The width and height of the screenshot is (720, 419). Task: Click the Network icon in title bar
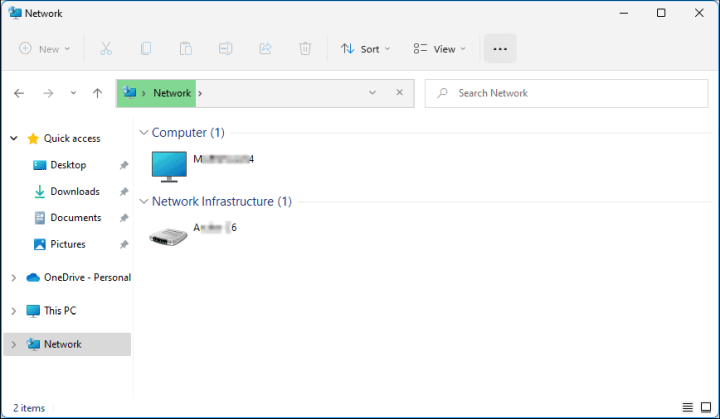(15, 12)
